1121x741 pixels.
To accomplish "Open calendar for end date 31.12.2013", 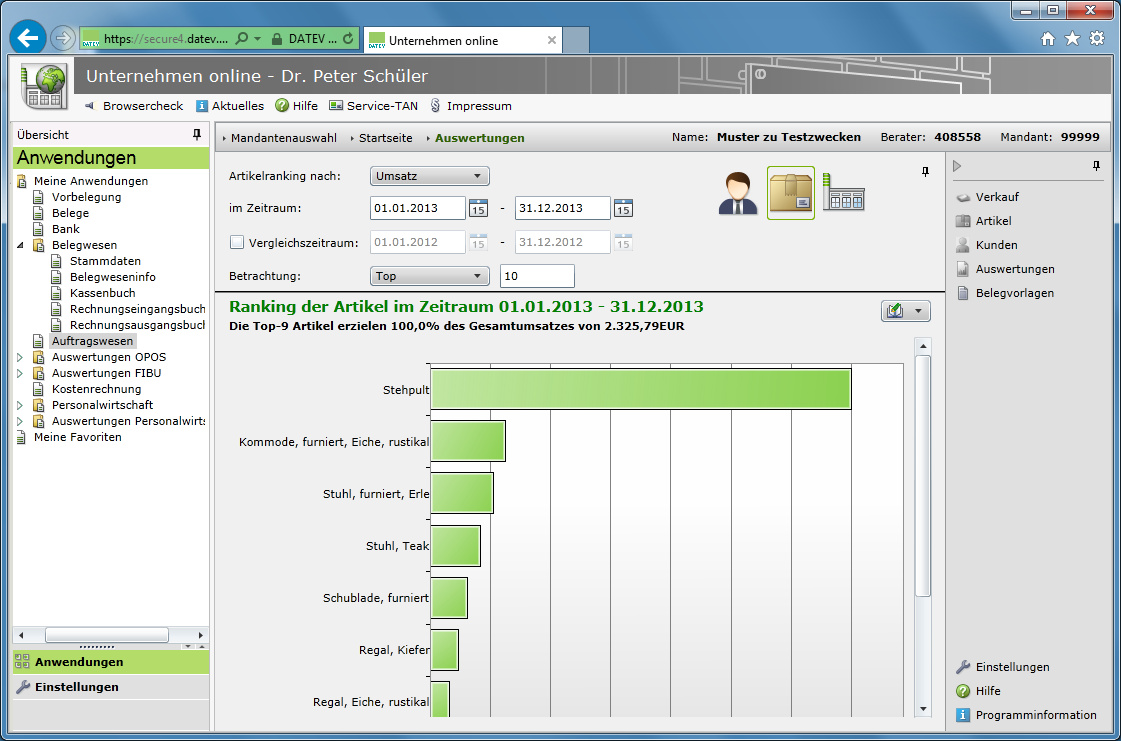I will coord(623,208).
